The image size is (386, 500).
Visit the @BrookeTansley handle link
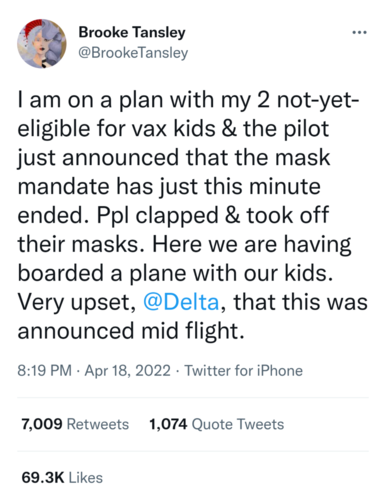click(x=133, y=53)
